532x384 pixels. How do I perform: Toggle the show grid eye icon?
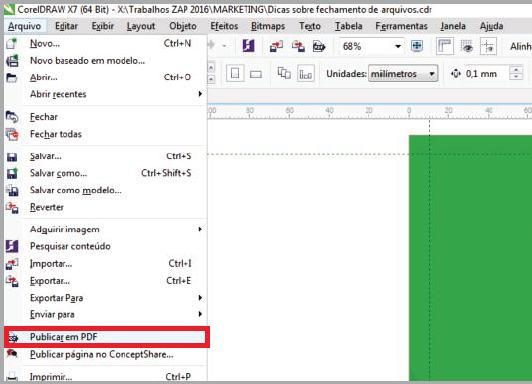click(x=467, y=46)
